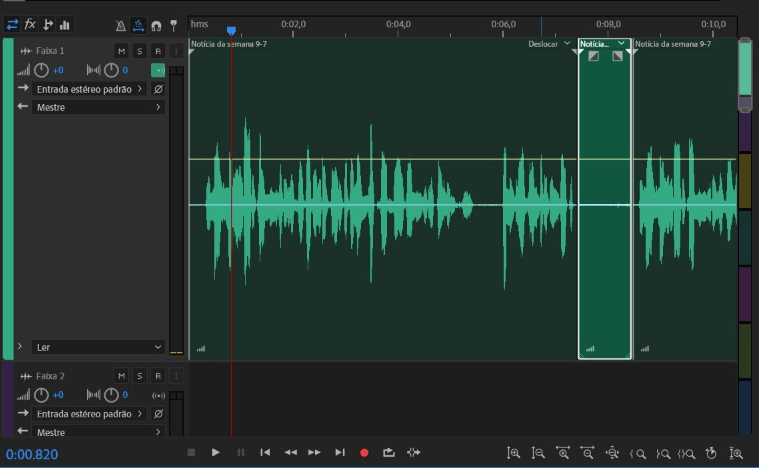
Task: Zoom in amplitude icon
Action: tap(513, 453)
